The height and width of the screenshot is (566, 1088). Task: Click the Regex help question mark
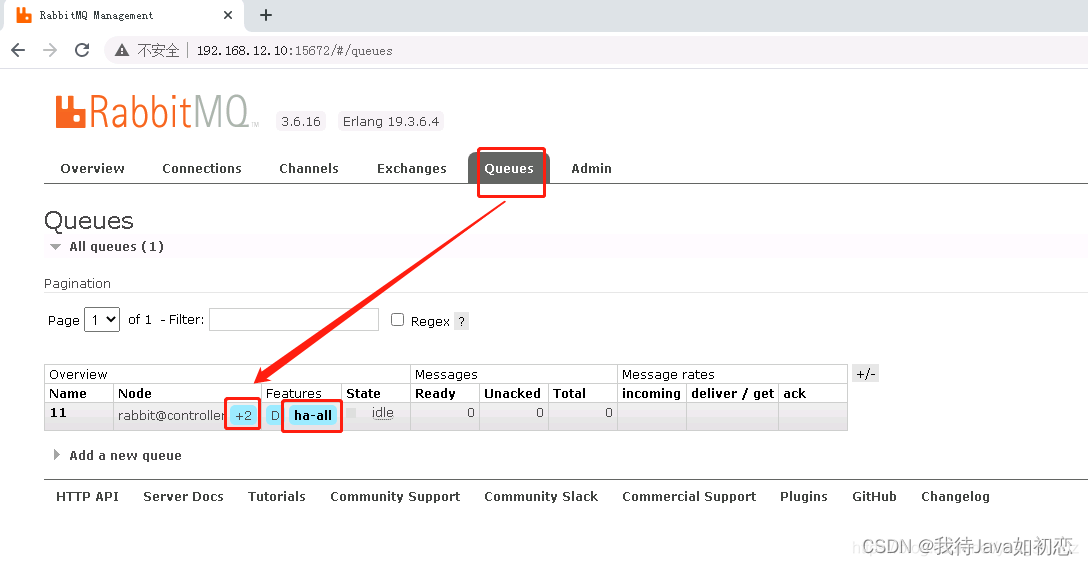click(461, 321)
